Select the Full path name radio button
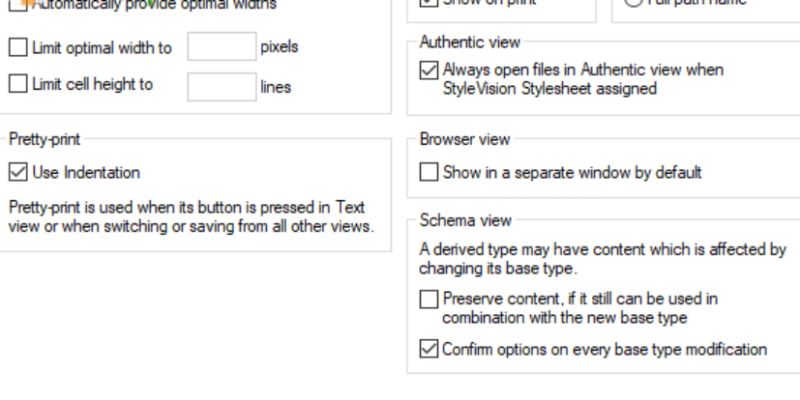Viewport: 800px width, 400px height. pos(633,3)
